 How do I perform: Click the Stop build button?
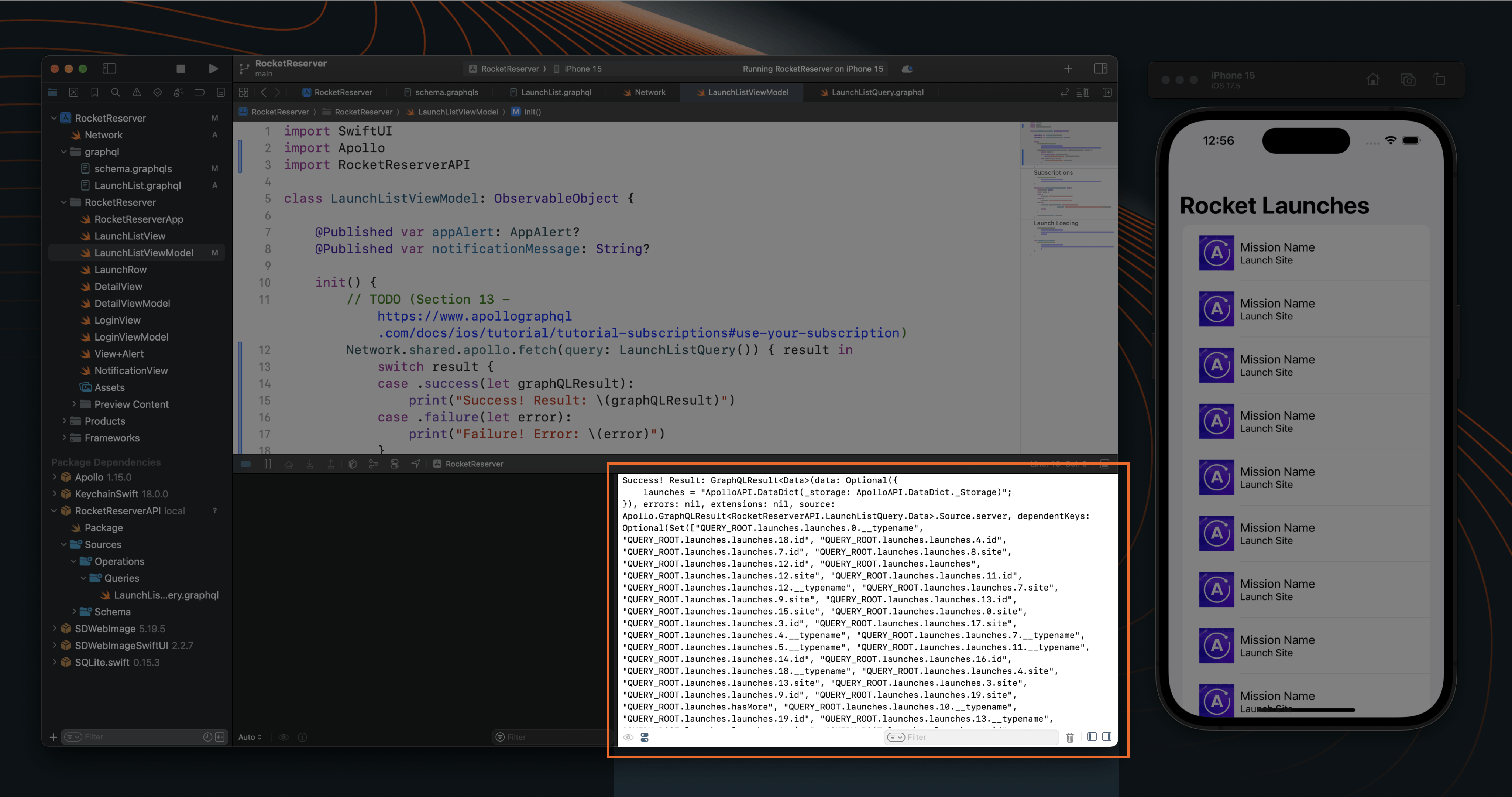pos(181,69)
